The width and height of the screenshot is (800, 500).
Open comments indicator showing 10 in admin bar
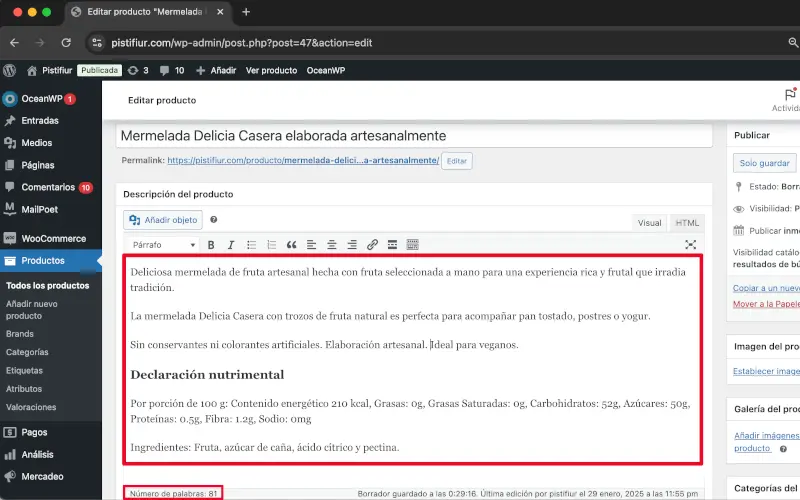click(x=172, y=70)
